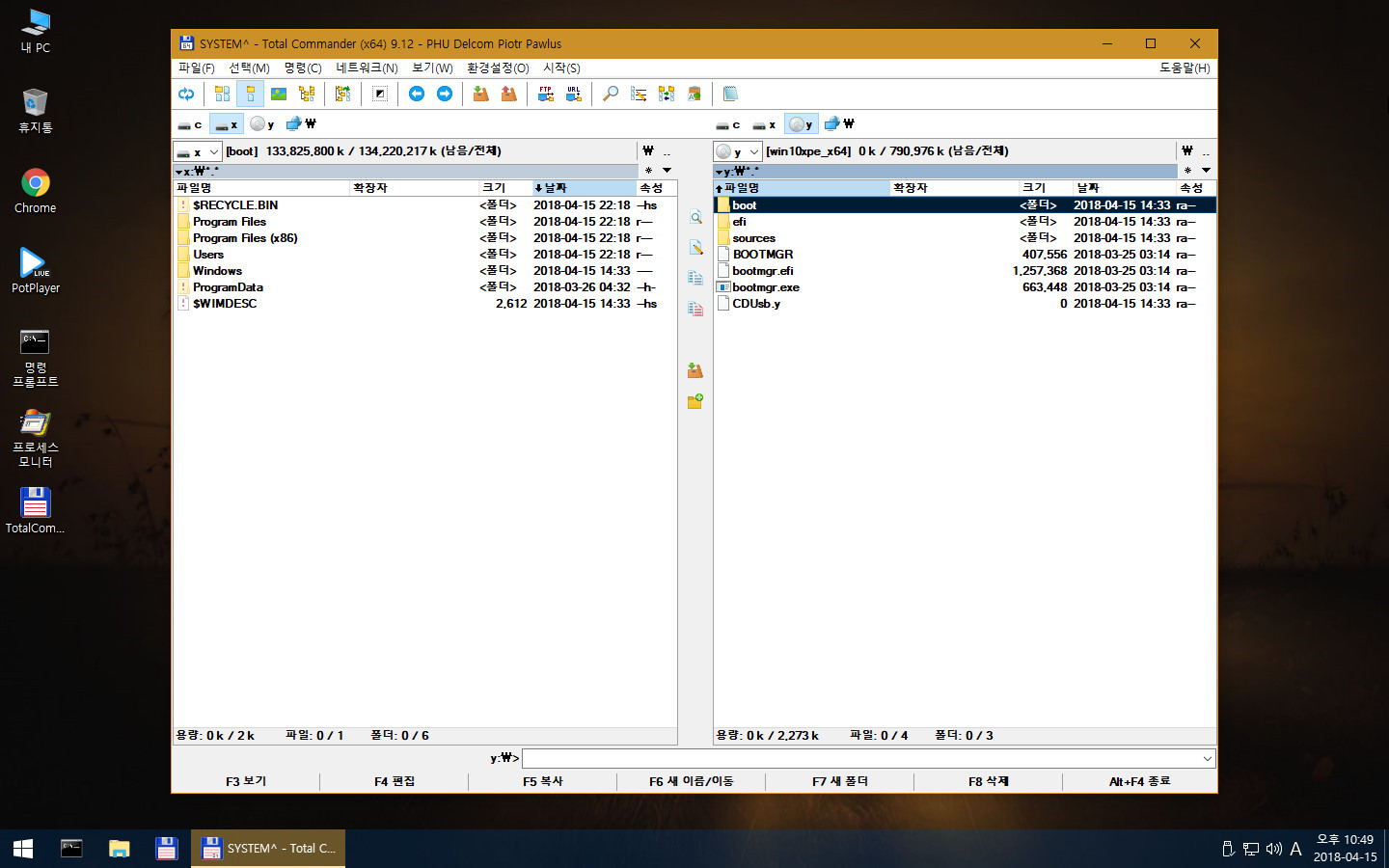
Task: Sort right panel by 크기 column header
Action: pos(1045,188)
